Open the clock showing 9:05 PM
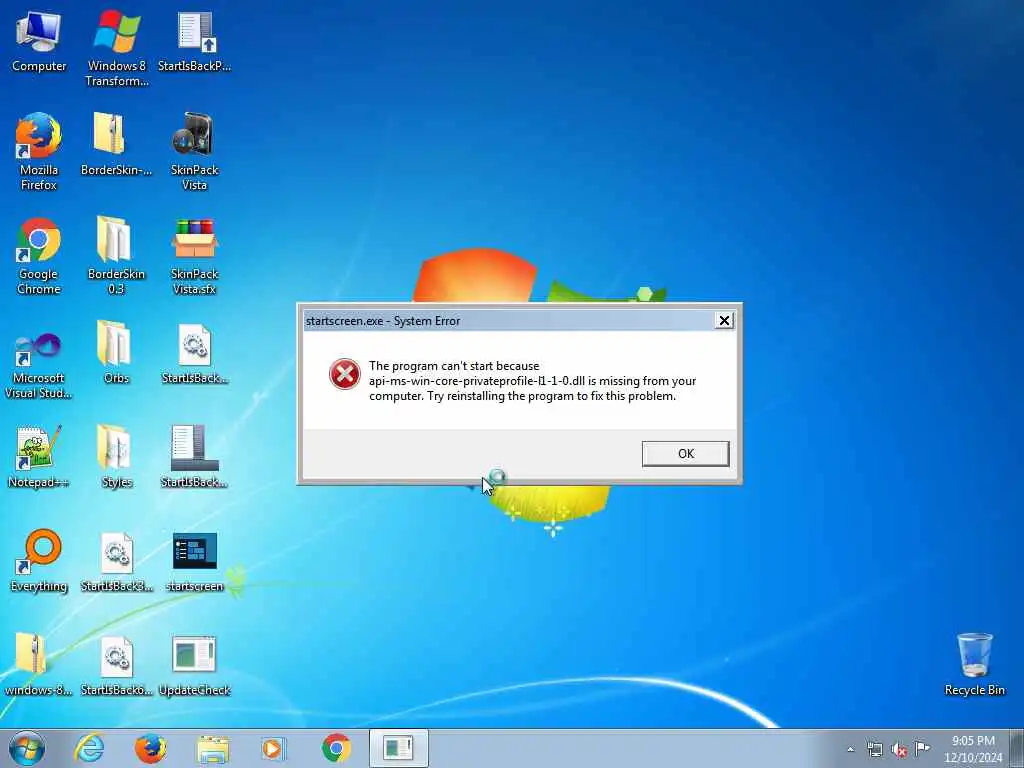This screenshot has height=768, width=1024. coord(972,748)
